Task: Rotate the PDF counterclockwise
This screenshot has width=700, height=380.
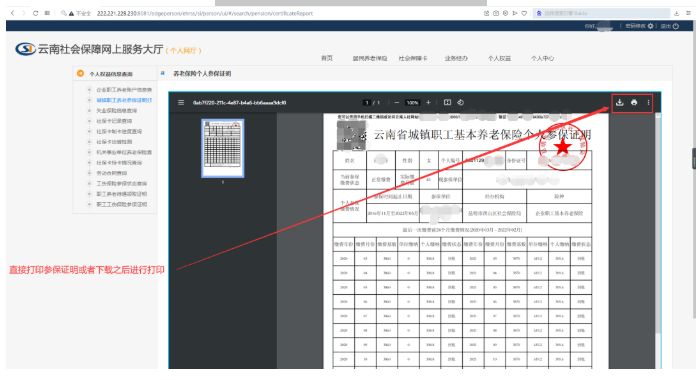Action: pyautogui.click(x=460, y=102)
